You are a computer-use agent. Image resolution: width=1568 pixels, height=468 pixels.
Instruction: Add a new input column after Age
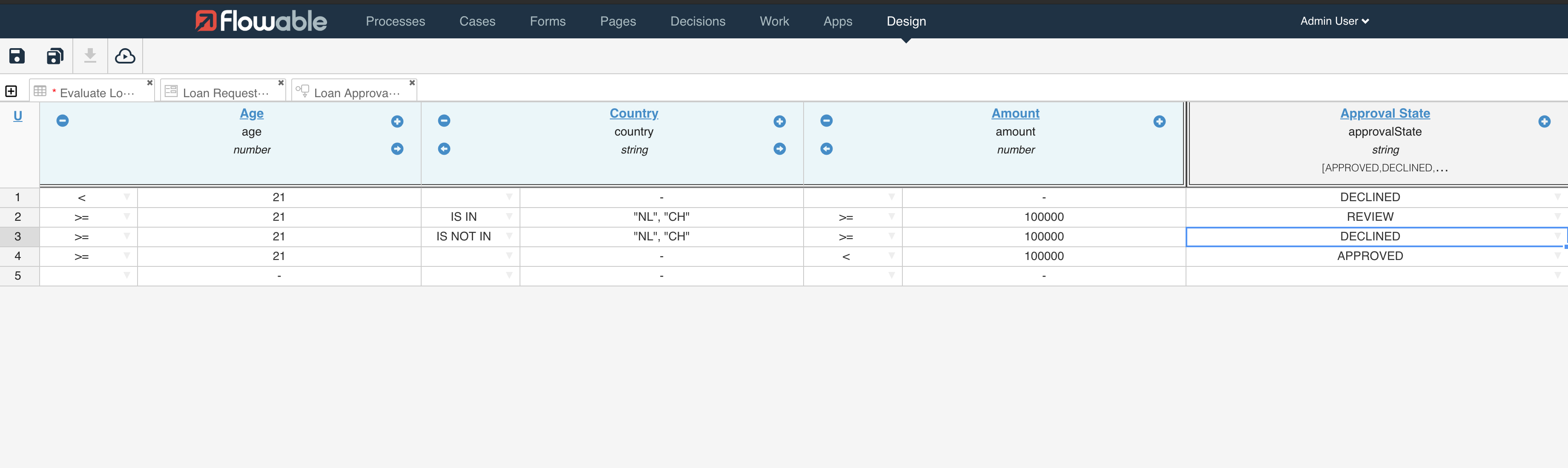[x=397, y=121]
